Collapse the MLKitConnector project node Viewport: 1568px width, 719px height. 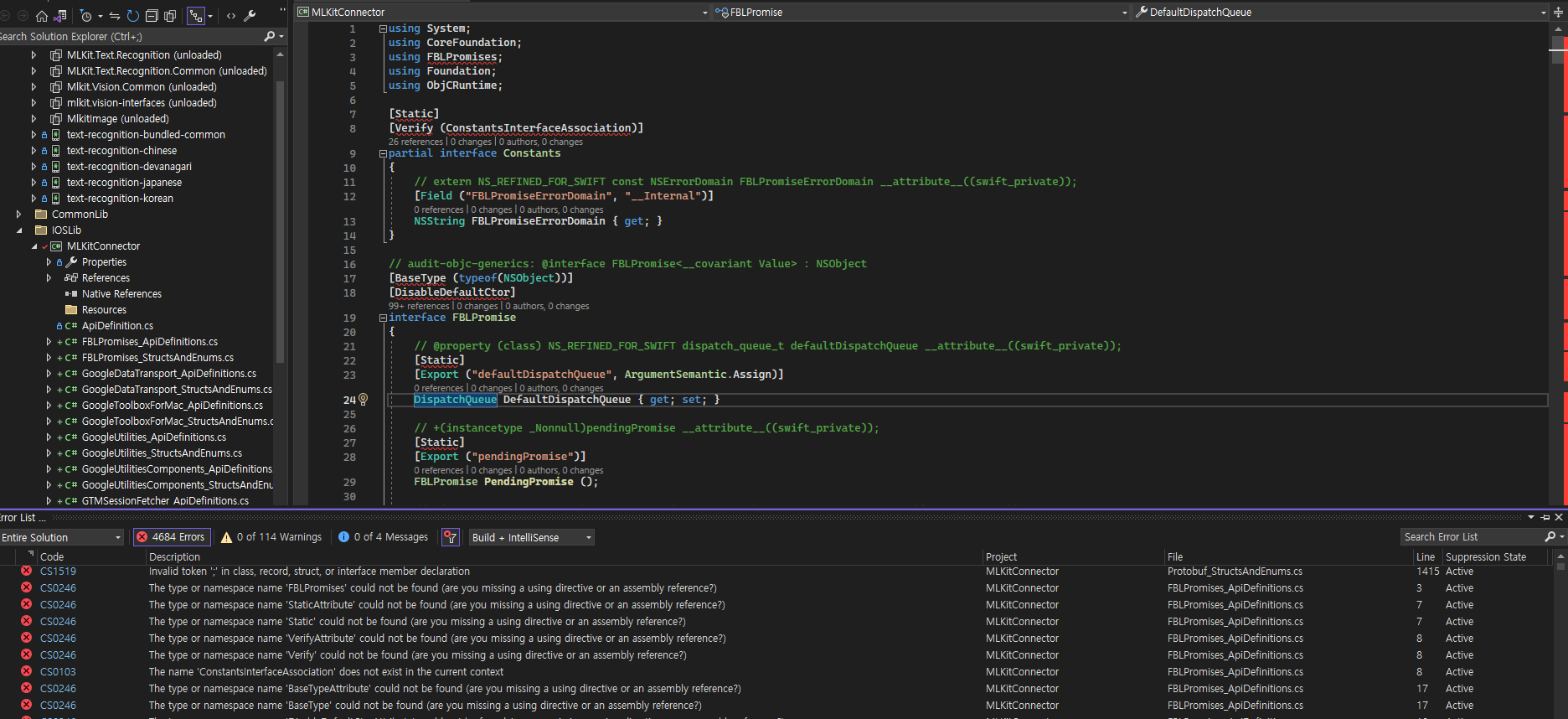pyautogui.click(x=34, y=246)
